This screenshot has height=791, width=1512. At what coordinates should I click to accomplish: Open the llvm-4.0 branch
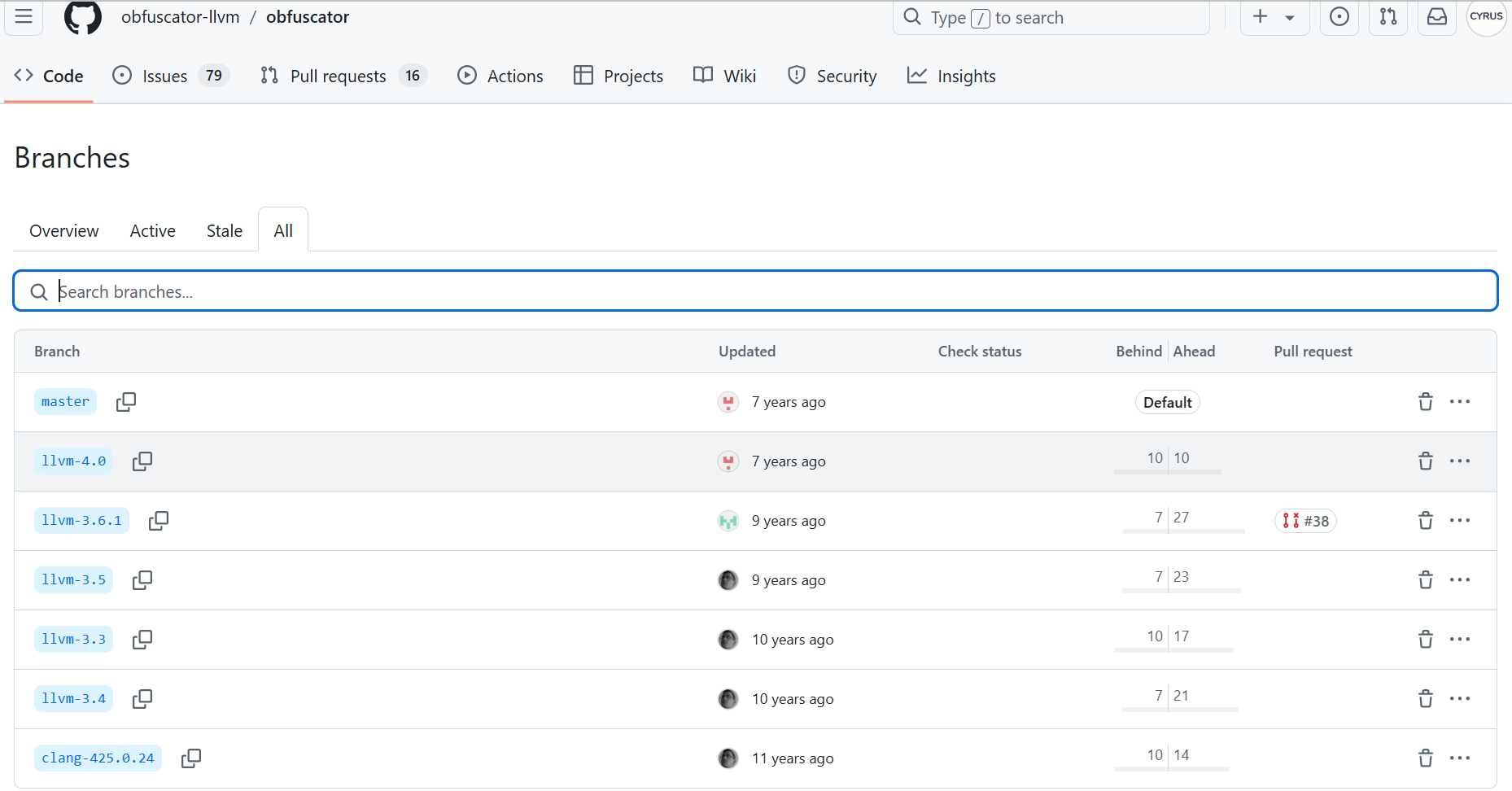pos(73,461)
